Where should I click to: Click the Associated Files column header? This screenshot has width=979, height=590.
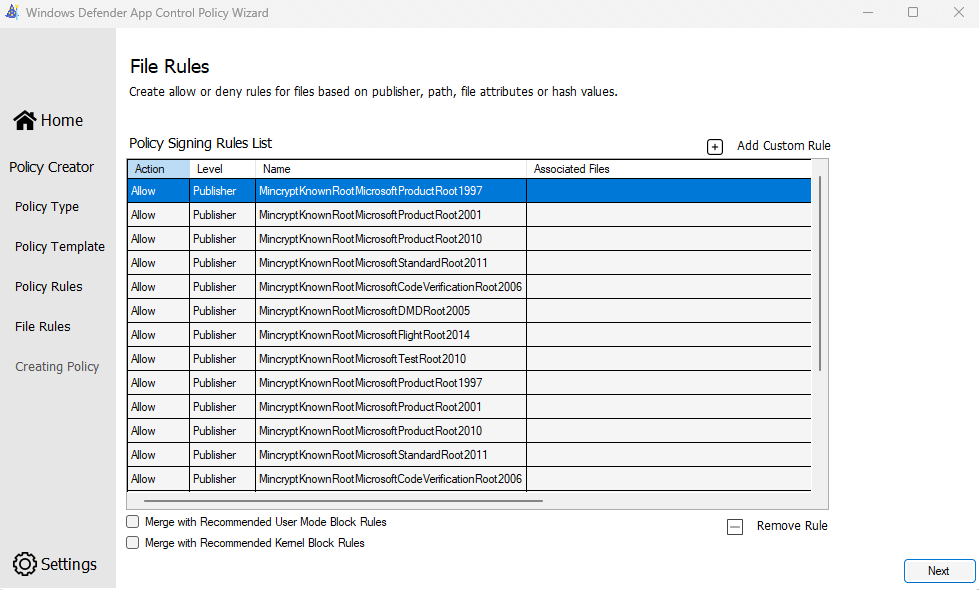click(x=669, y=169)
